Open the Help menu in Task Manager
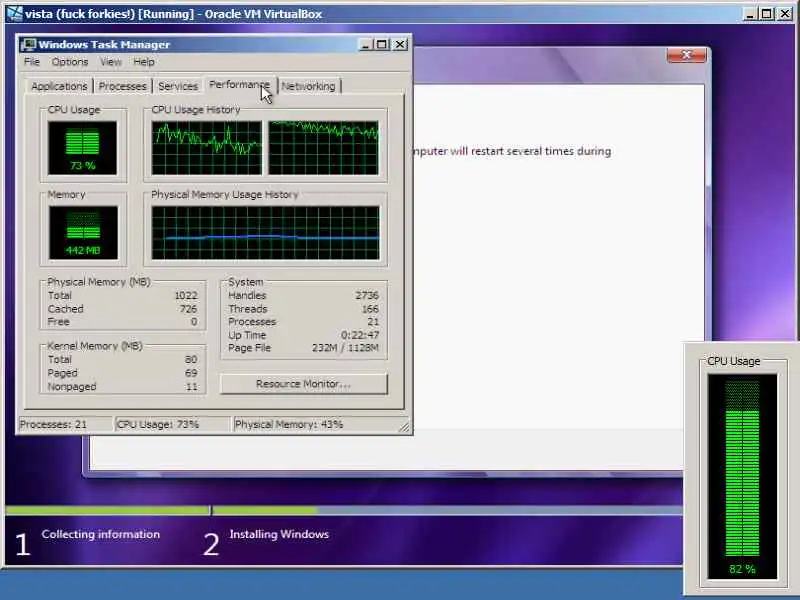800x600 pixels. [x=144, y=62]
